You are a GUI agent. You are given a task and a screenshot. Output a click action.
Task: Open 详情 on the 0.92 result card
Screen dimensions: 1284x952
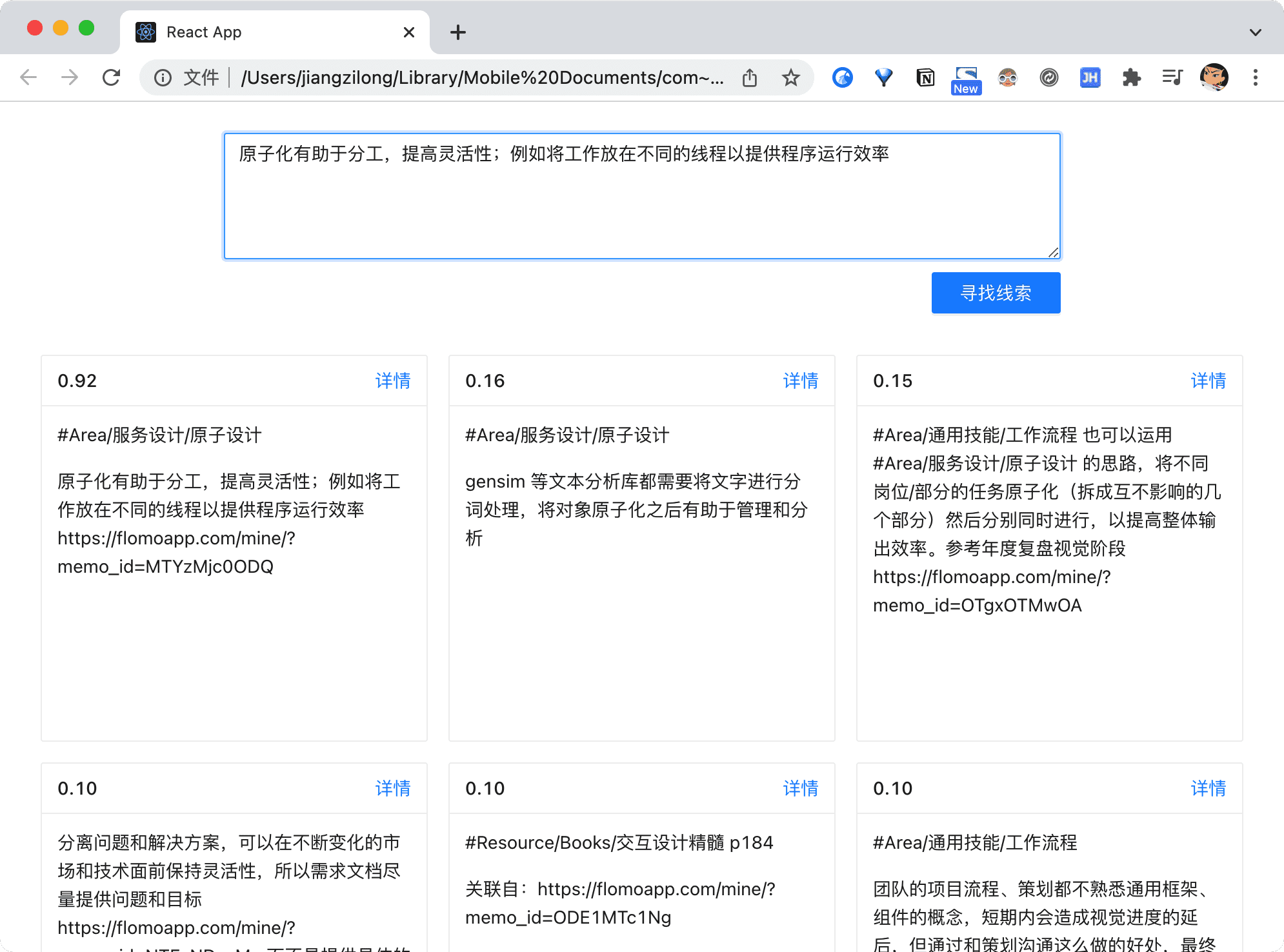click(392, 381)
